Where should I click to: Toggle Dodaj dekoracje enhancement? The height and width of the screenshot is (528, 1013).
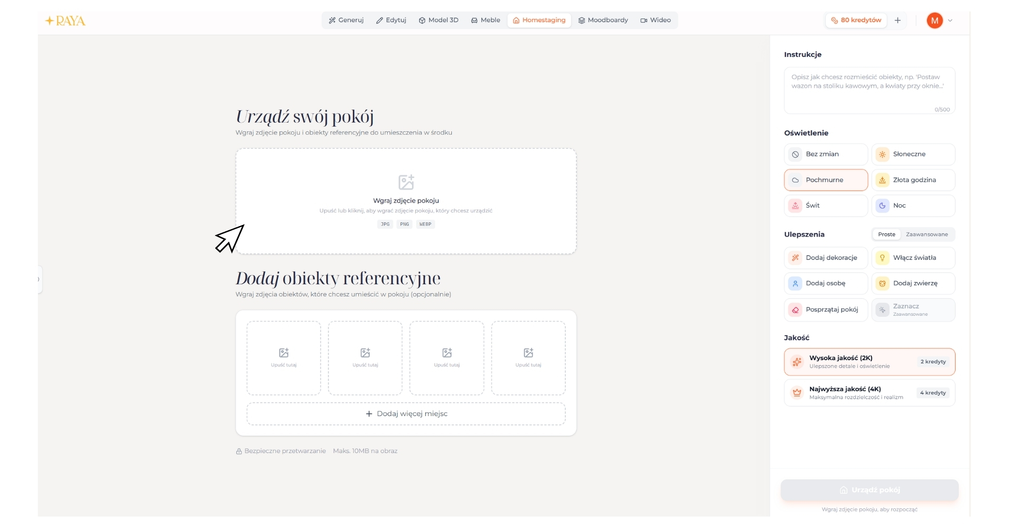tap(826, 258)
